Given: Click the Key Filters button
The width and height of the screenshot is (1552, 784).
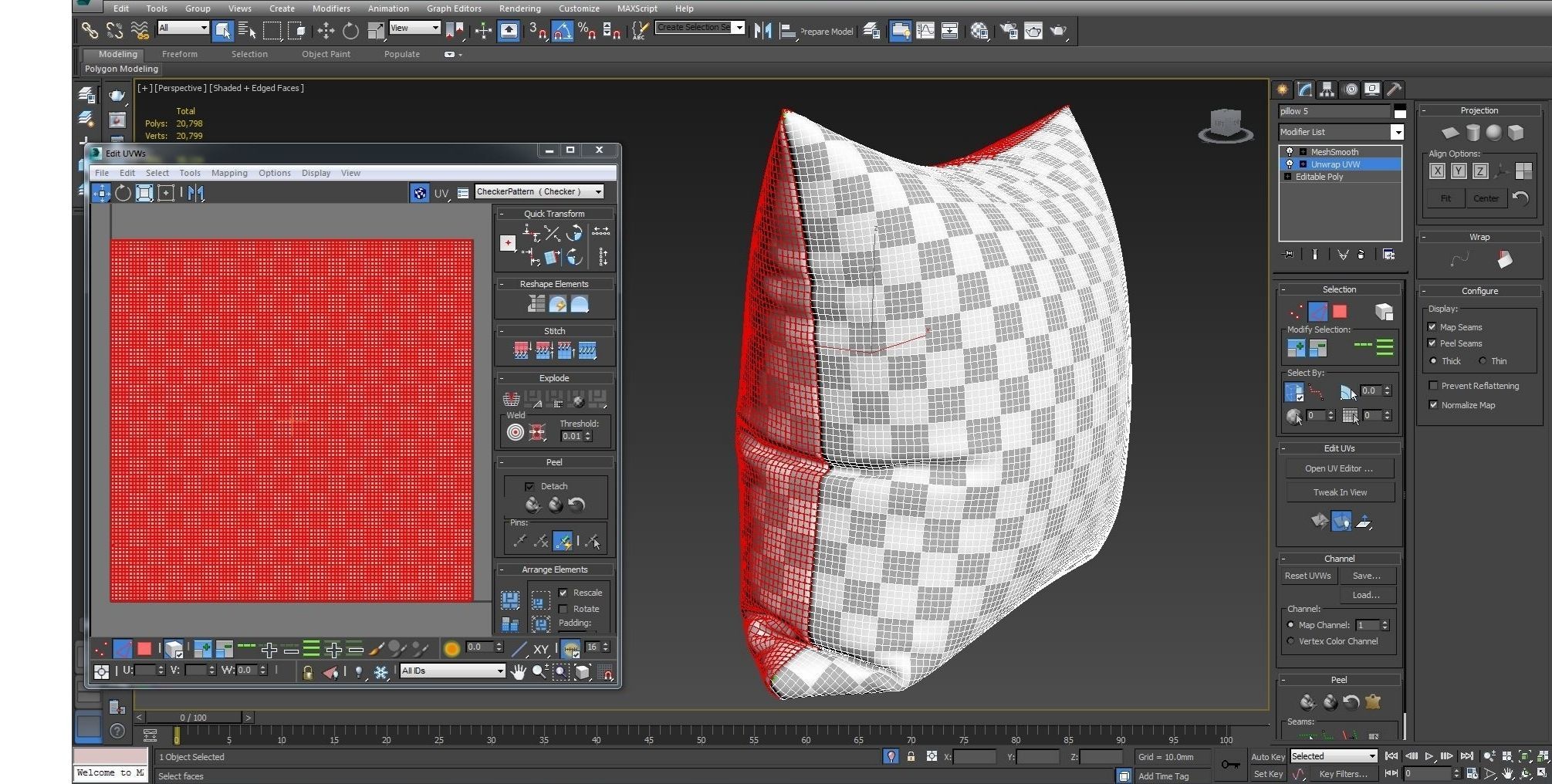Looking at the screenshot, I should [1343, 774].
